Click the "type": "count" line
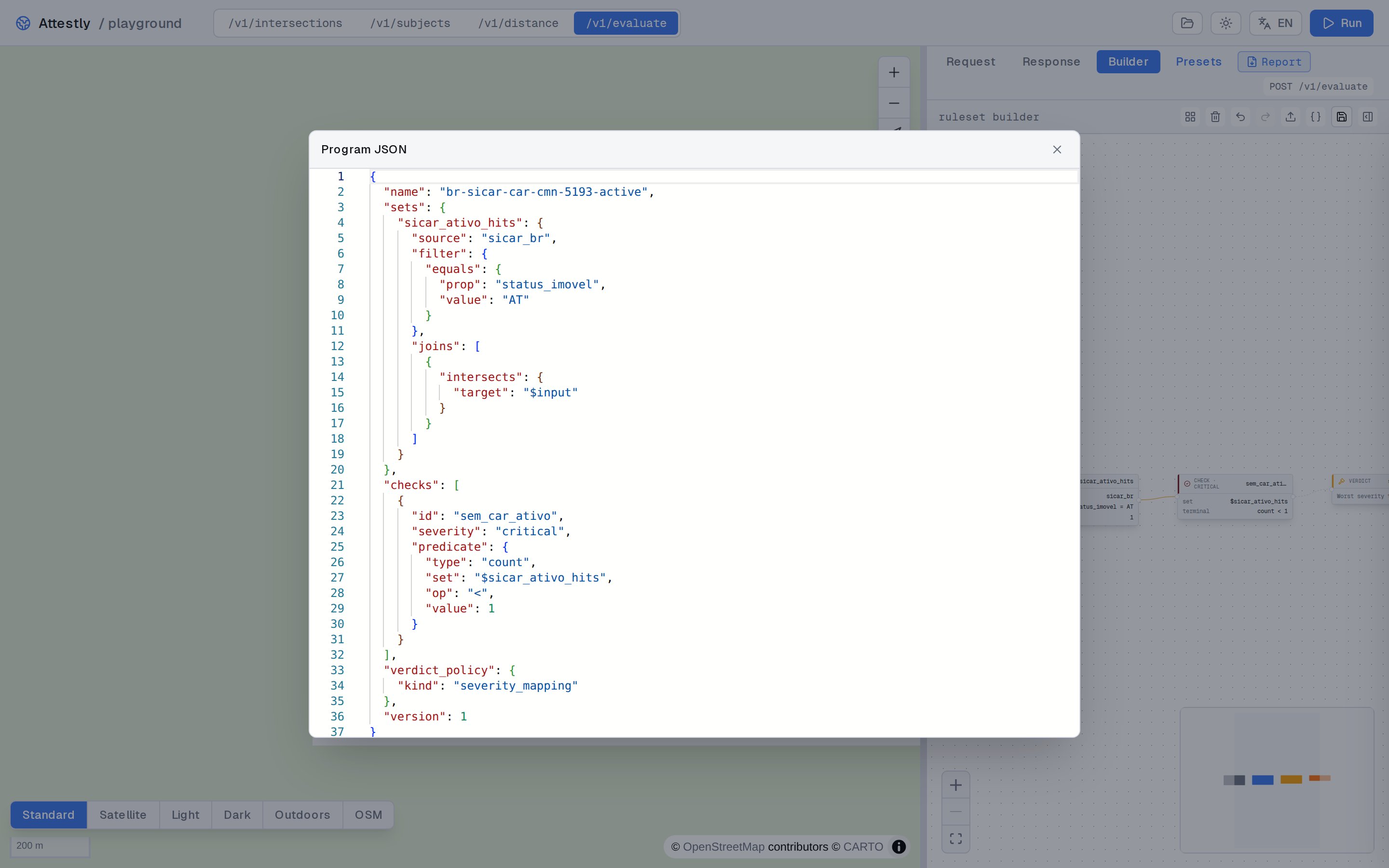Image resolution: width=1389 pixels, height=868 pixels. point(480,563)
